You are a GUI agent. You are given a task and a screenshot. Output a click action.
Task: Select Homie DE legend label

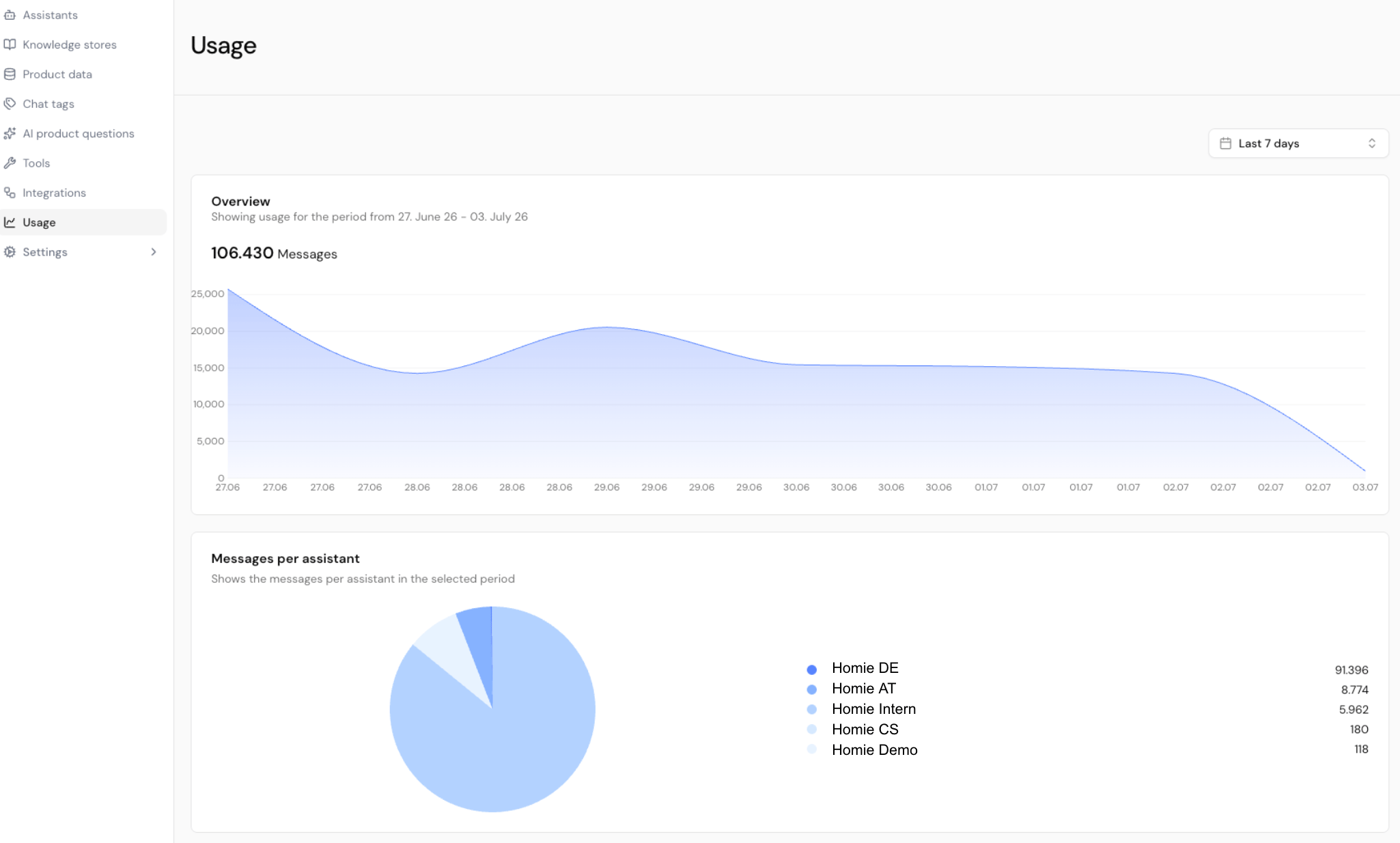pos(865,668)
